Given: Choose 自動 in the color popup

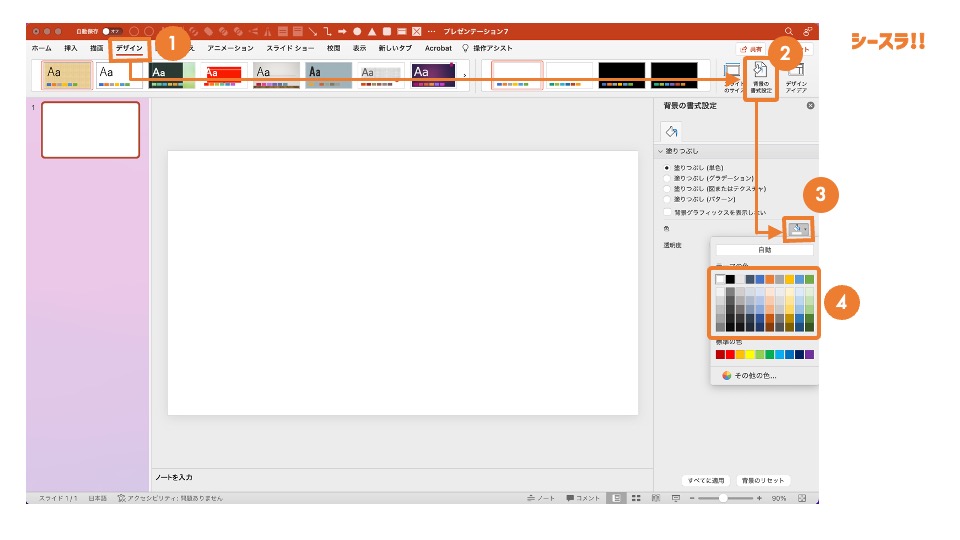Looking at the screenshot, I should click(x=765, y=250).
